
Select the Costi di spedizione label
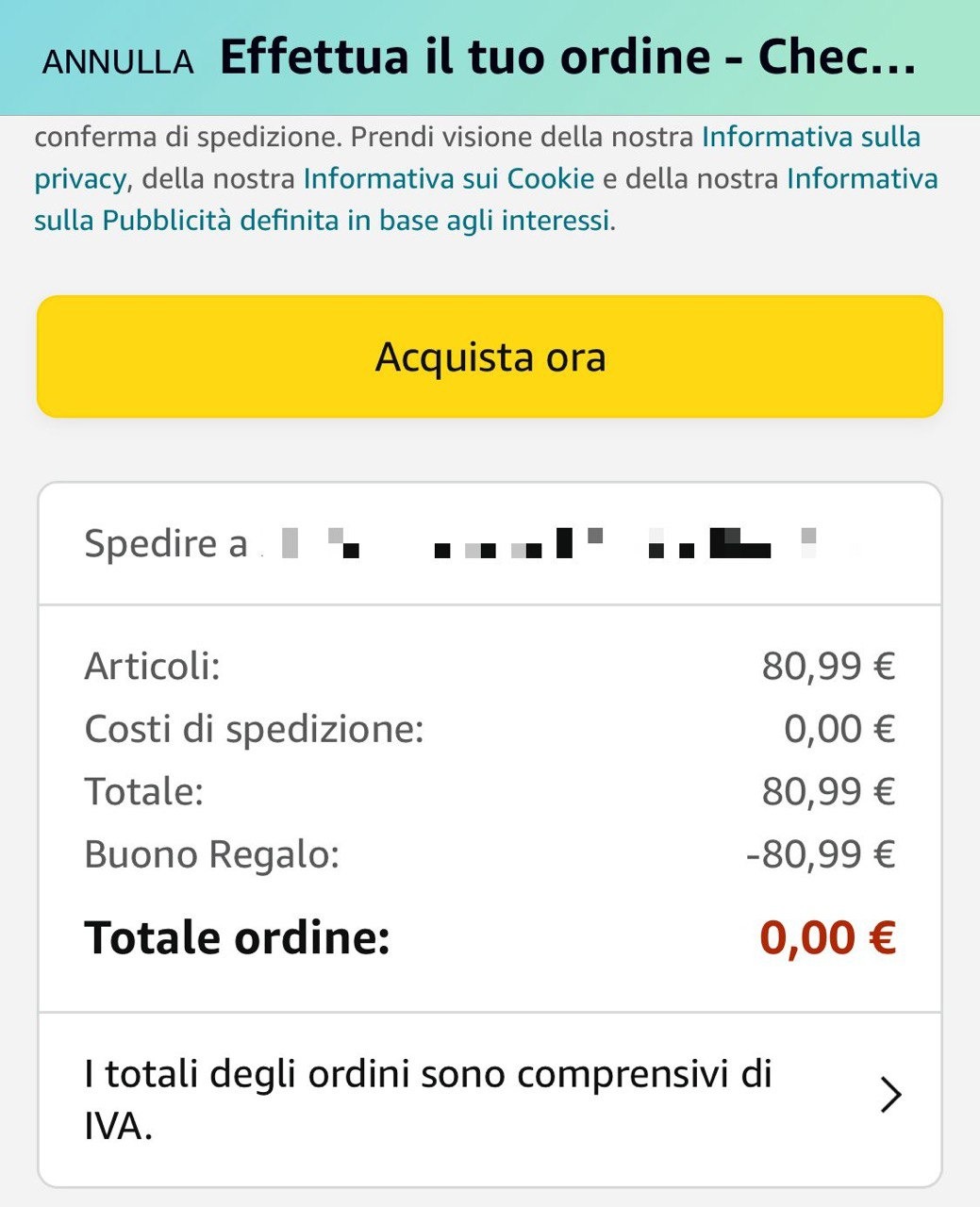click(x=254, y=729)
